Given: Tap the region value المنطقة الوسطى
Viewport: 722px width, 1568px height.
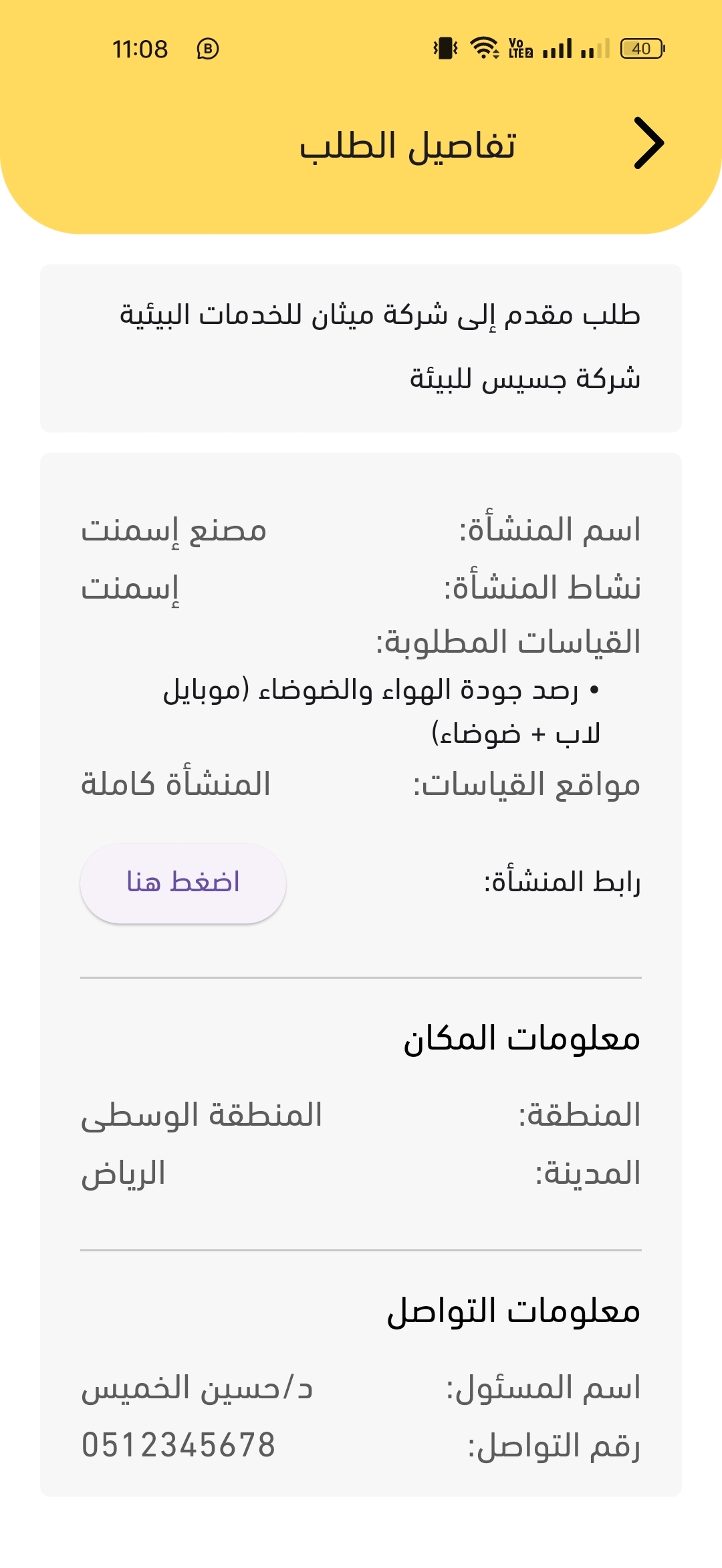Looking at the screenshot, I should [202, 1116].
